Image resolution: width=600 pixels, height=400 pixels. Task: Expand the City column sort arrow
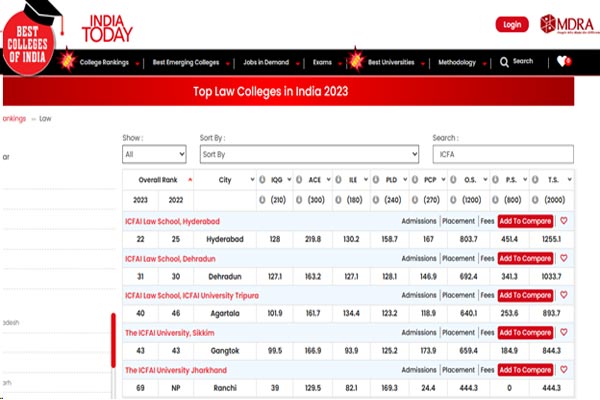point(252,180)
